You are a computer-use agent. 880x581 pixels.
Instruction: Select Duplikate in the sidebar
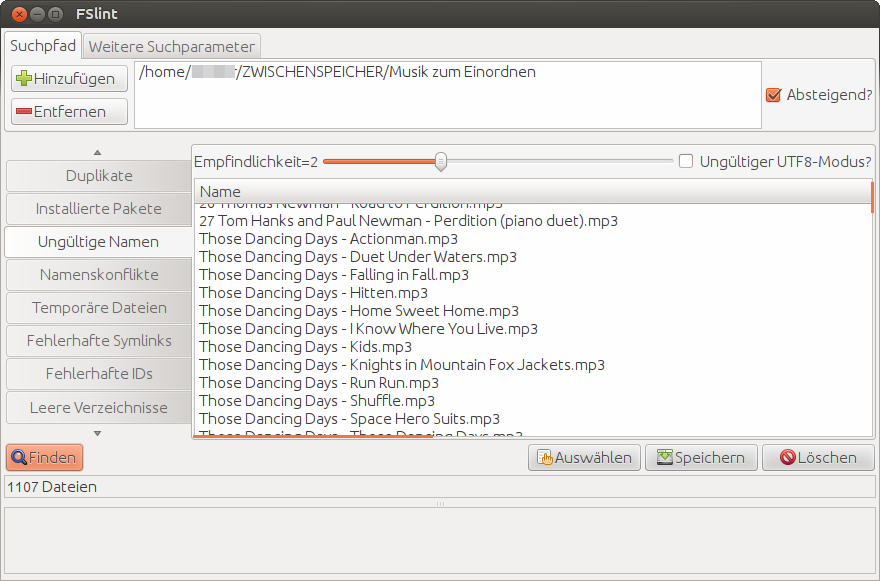(99, 176)
